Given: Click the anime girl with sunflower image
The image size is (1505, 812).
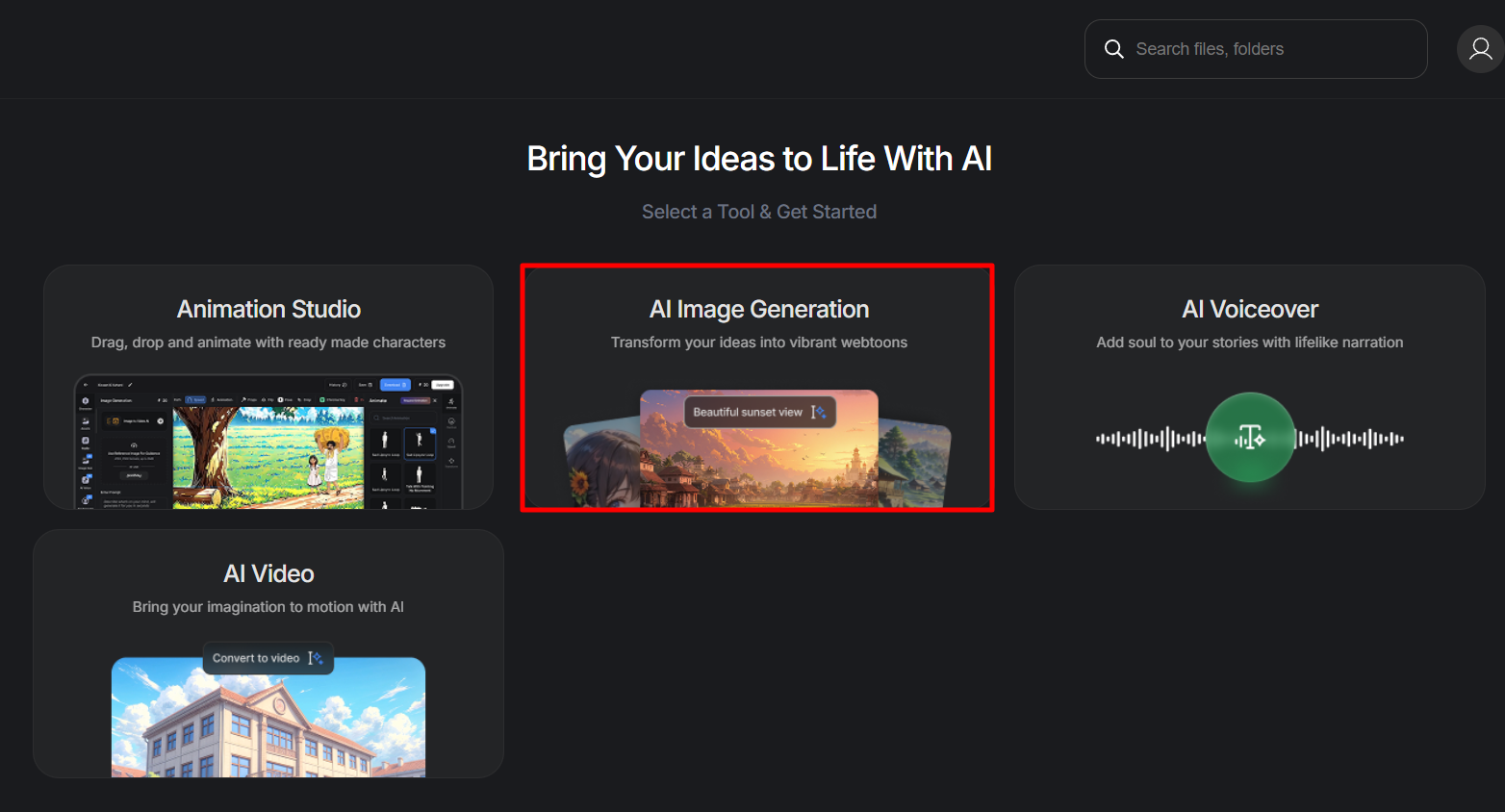Looking at the screenshot, I should click(601, 464).
